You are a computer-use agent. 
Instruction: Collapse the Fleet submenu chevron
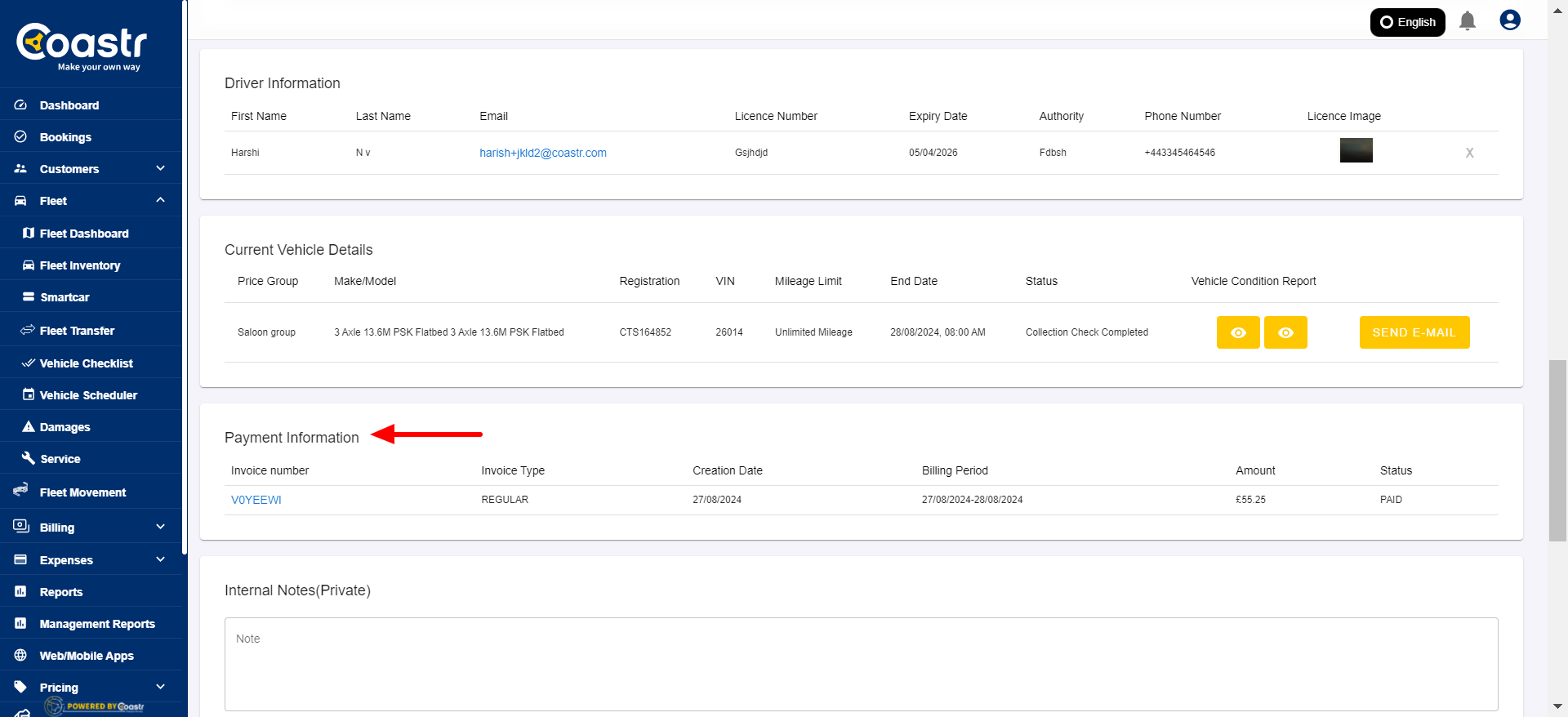(160, 201)
